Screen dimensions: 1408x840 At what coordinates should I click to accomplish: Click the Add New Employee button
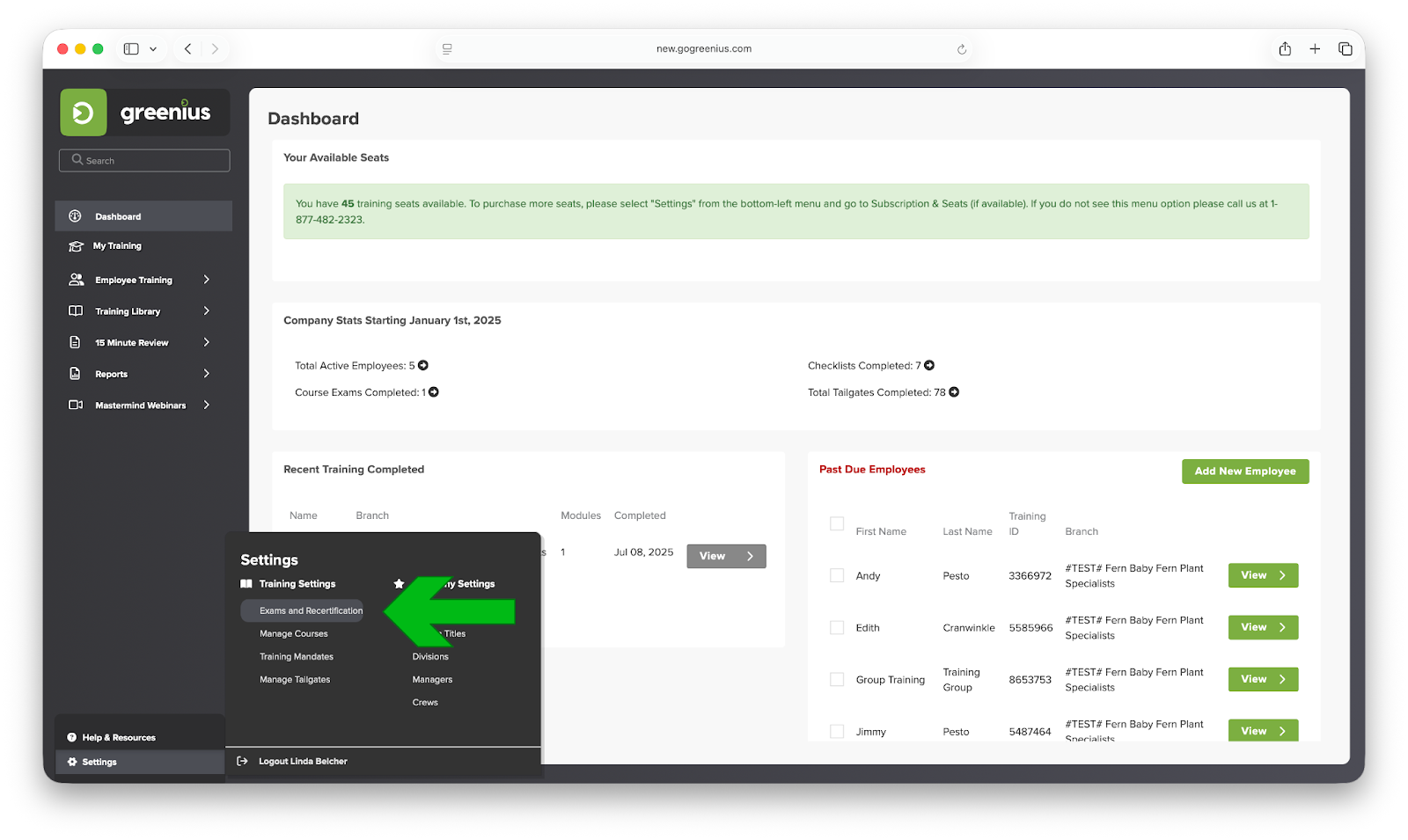point(1245,471)
